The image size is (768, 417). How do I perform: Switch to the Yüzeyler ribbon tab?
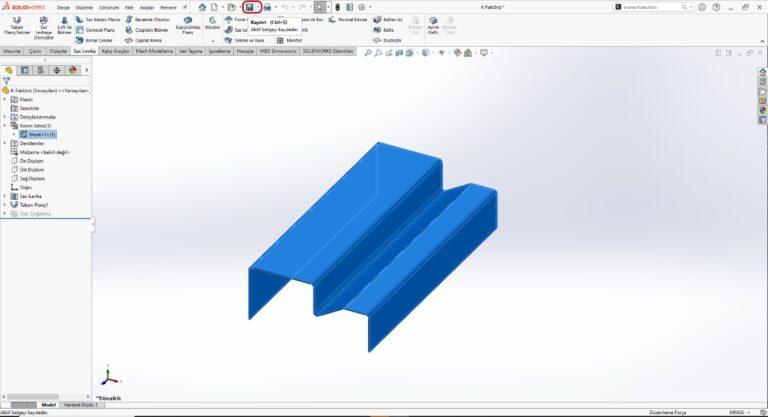[x=58, y=51]
